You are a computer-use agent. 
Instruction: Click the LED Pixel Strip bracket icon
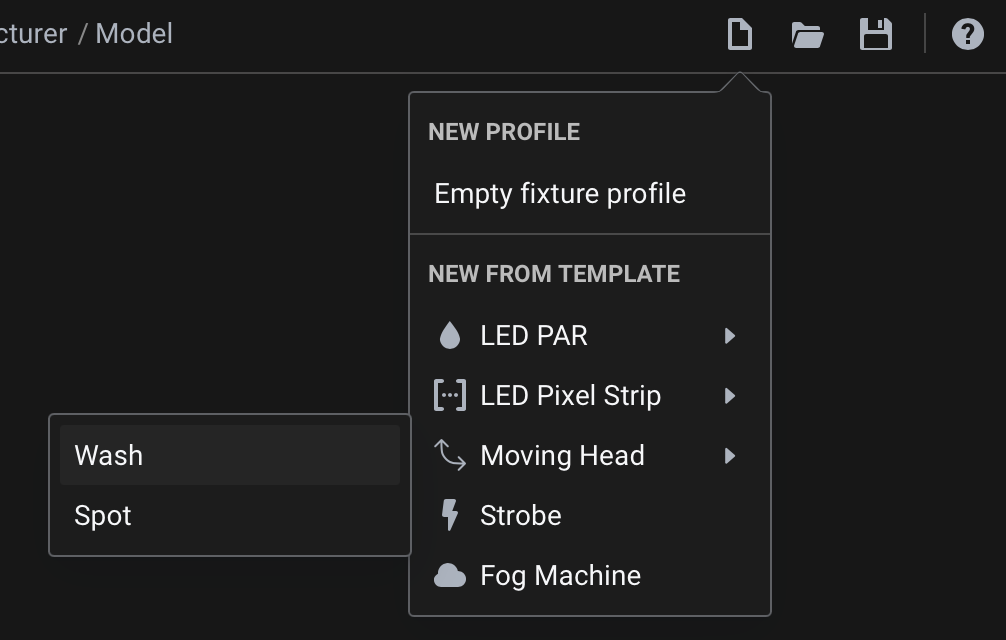click(x=450, y=395)
